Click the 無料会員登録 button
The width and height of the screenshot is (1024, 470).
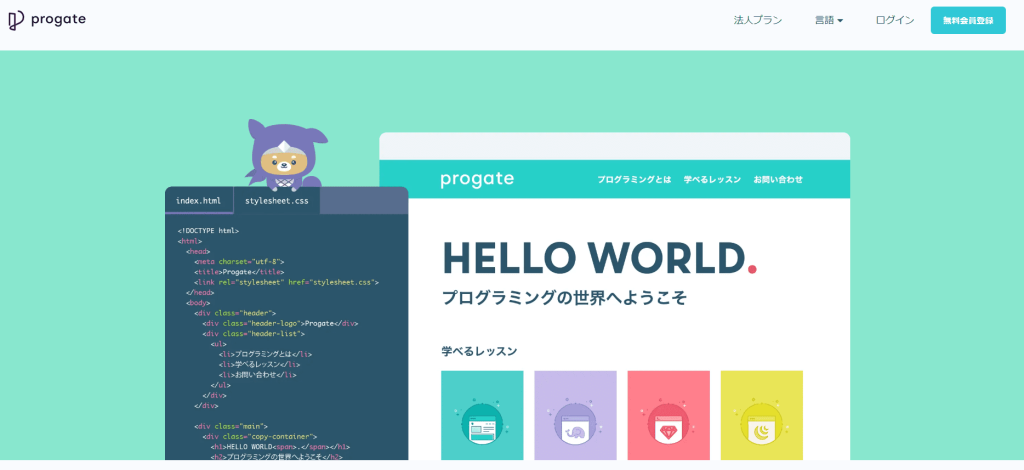click(x=968, y=20)
